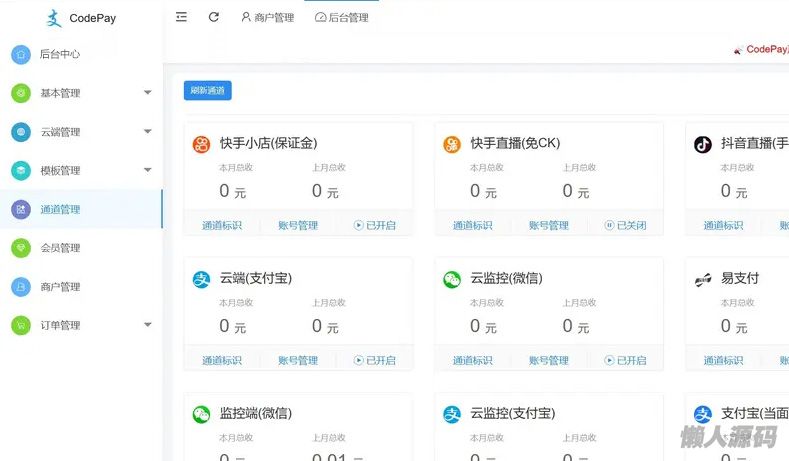Toggle 已关闭 status on 快手直播(免CK) card
This screenshot has width=789, height=461.
[x=625, y=225]
